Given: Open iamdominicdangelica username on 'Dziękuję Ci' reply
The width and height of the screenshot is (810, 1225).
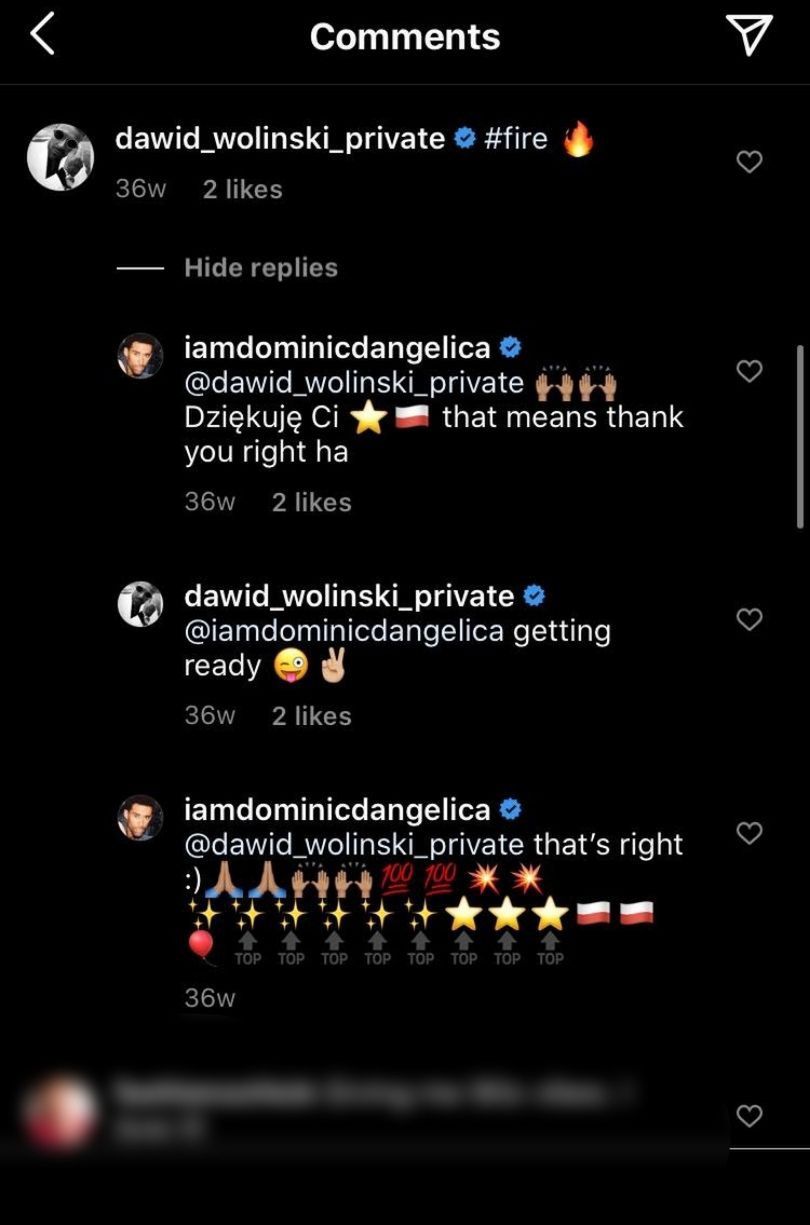Looking at the screenshot, I should point(337,348).
